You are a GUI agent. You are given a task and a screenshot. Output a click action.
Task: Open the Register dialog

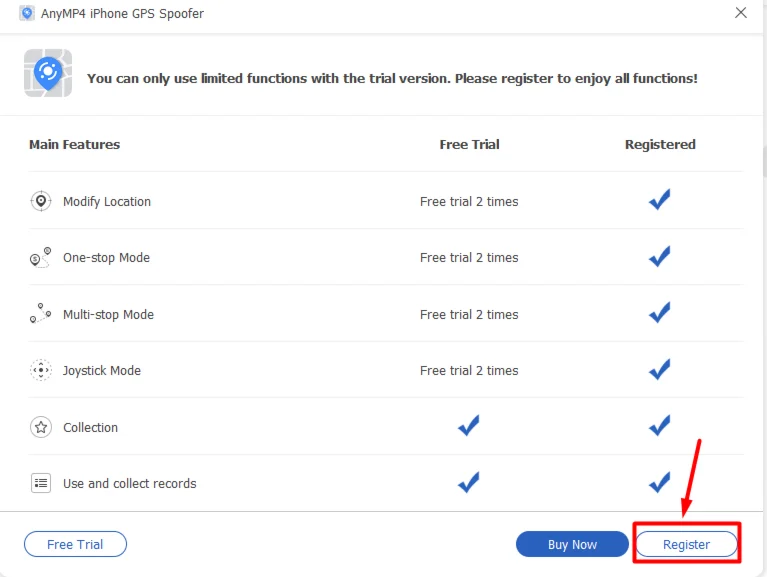click(686, 544)
